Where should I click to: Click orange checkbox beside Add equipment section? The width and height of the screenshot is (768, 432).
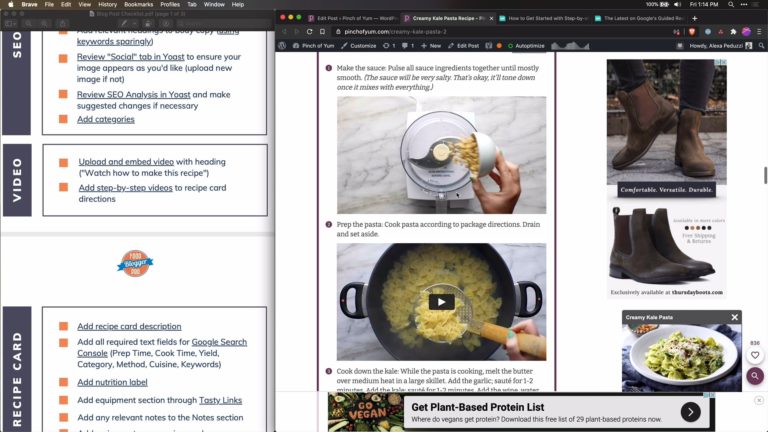coord(64,400)
